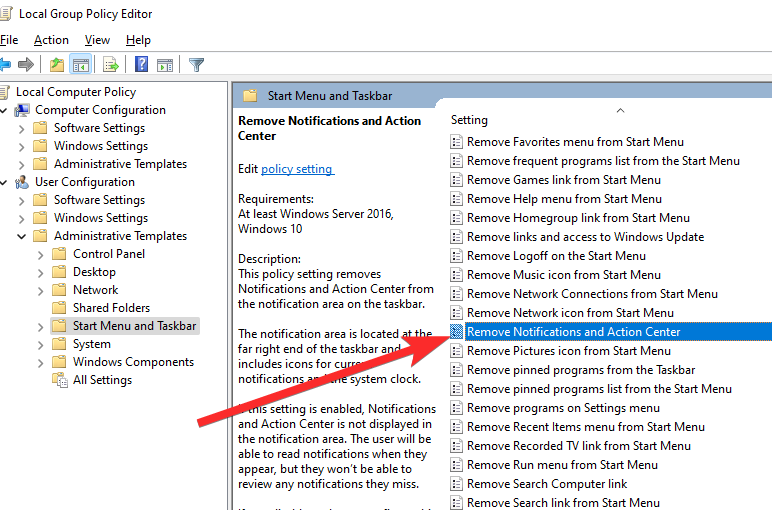Click the Computer Configuration node icon
The width and height of the screenshot is (772, 510).
[x=22, y=110]
